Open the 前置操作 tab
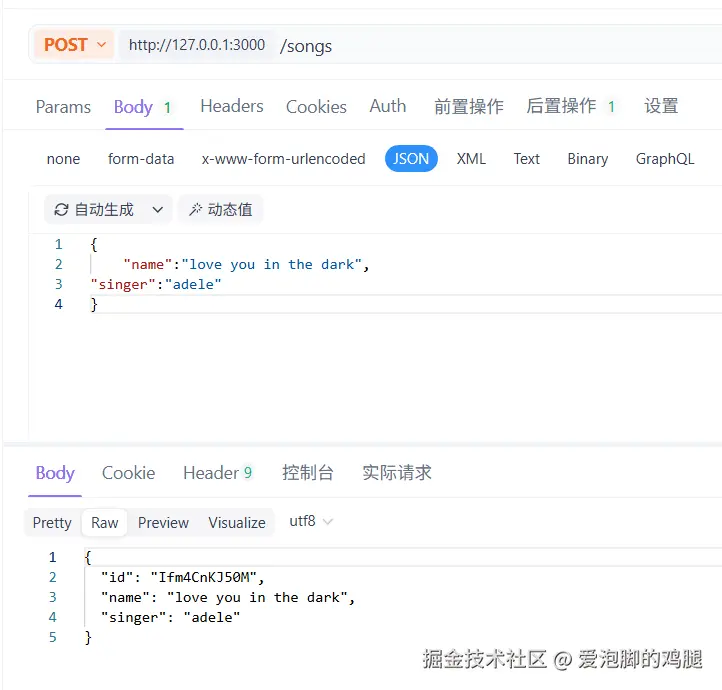The height and width of the screenshot is (690, 722). (x=469, y=106)
